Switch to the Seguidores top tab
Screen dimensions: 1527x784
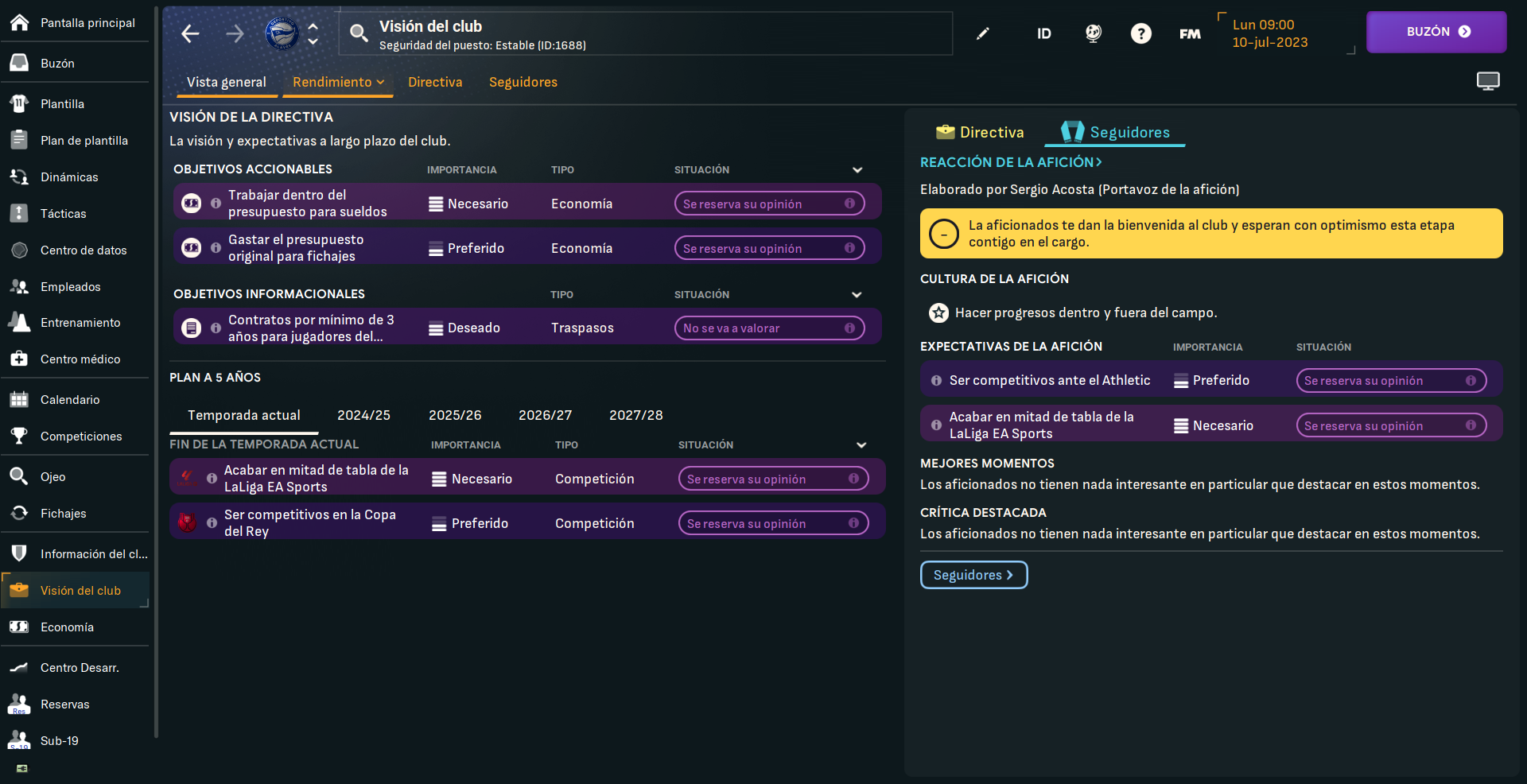pos(523,82)
